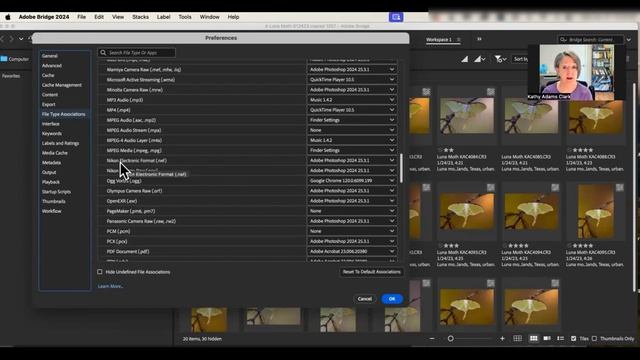Select Startup Scripts in Preferences sidebar
The image size is (640, 360).
(56, 192)
